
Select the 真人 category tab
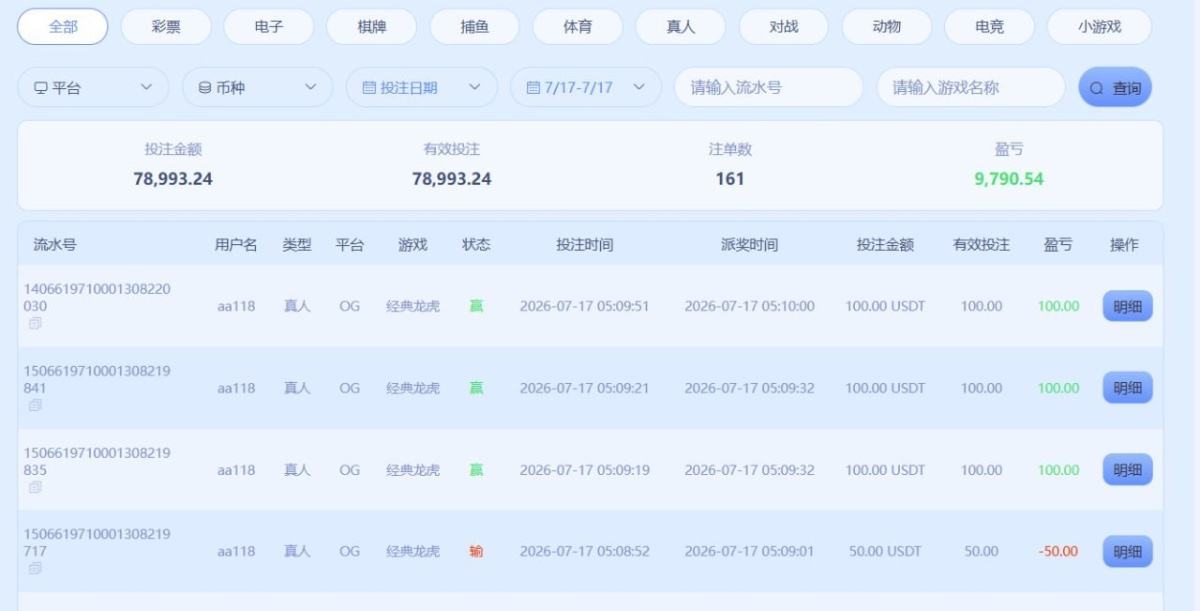pos(681,27)
